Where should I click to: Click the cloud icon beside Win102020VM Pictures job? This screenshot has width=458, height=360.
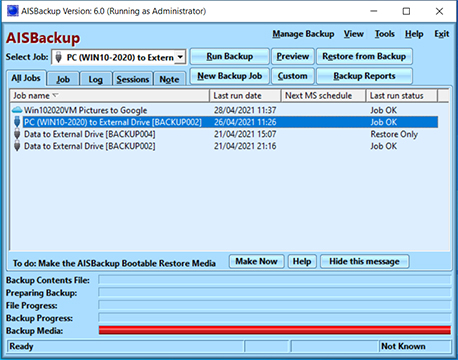coord(17,110)
